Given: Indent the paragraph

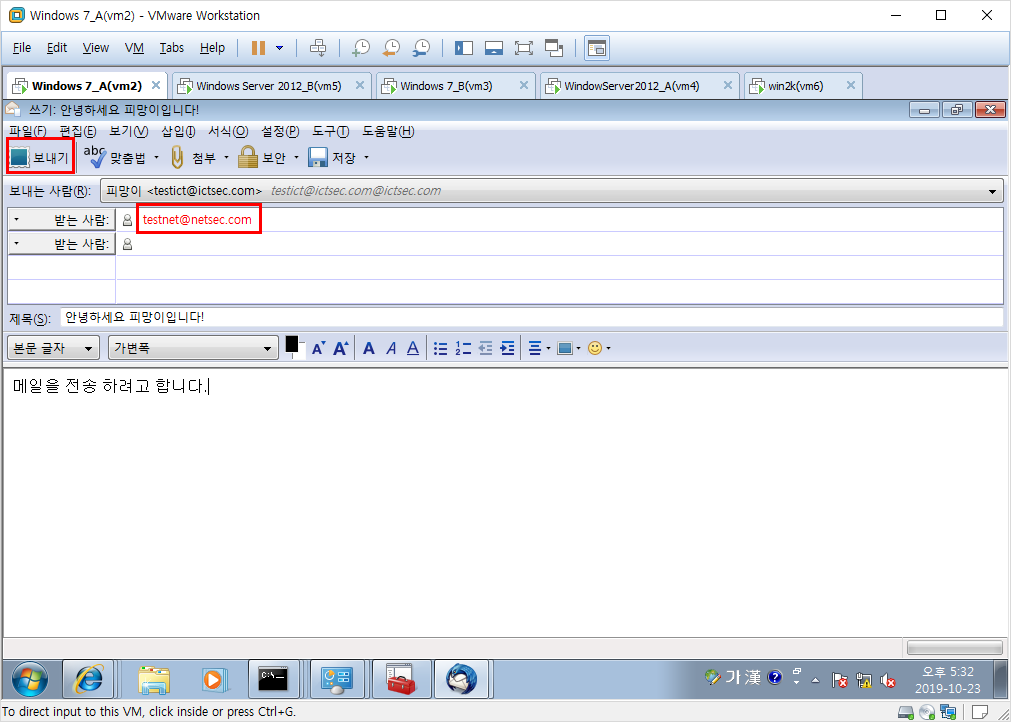Looking at the screenshot, I should point(508,348).
